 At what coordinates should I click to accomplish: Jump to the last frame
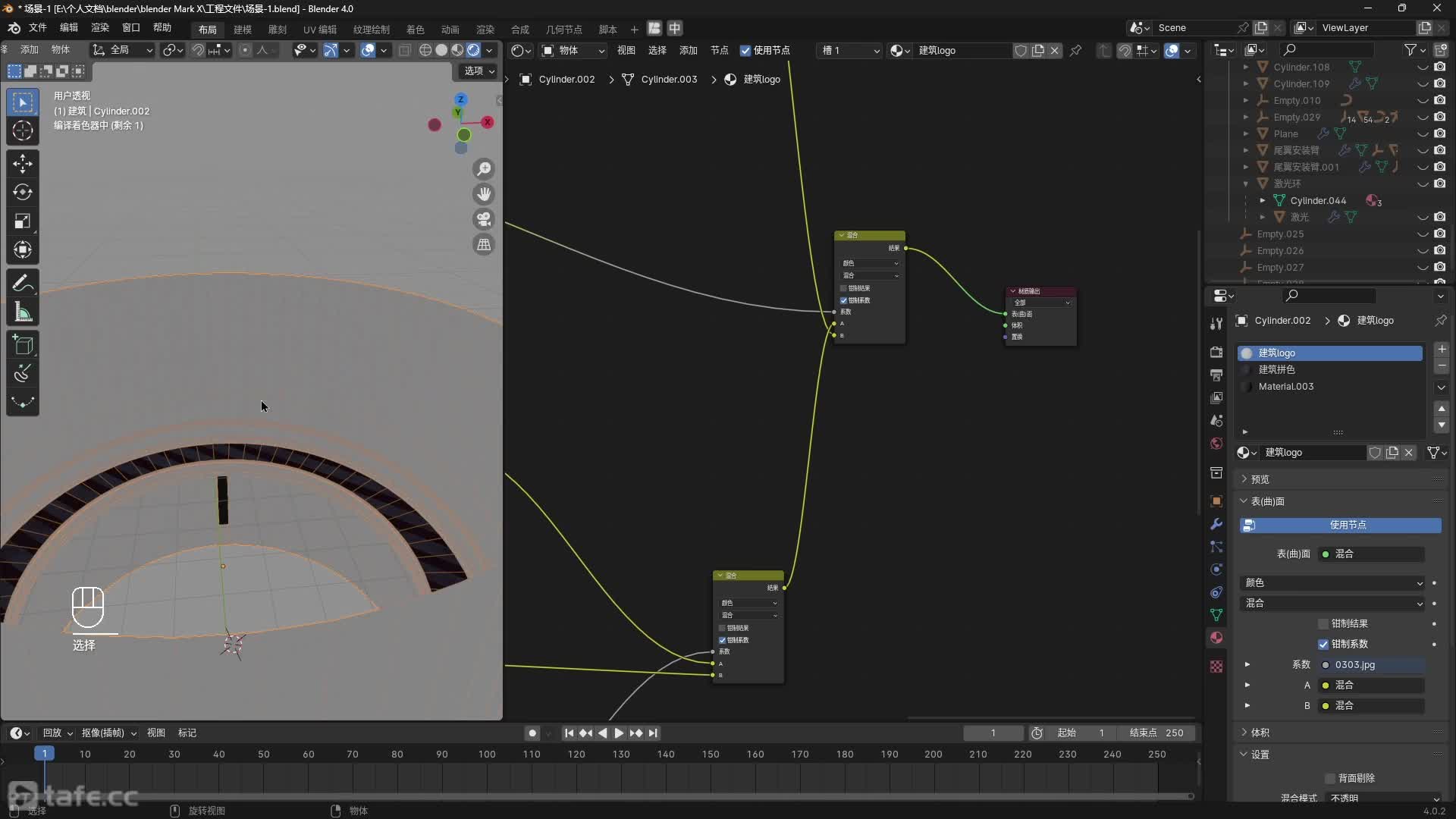pos(653,733)
